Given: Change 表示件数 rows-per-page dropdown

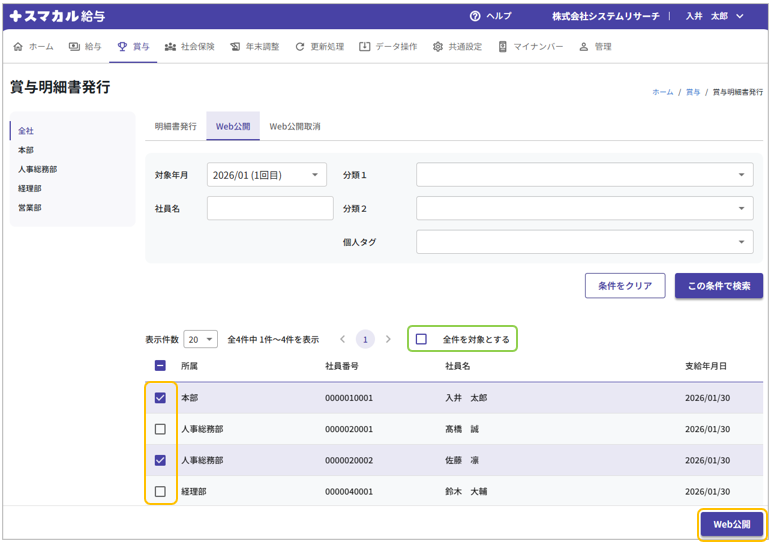Looking at the screenshot, I should 200,340.
